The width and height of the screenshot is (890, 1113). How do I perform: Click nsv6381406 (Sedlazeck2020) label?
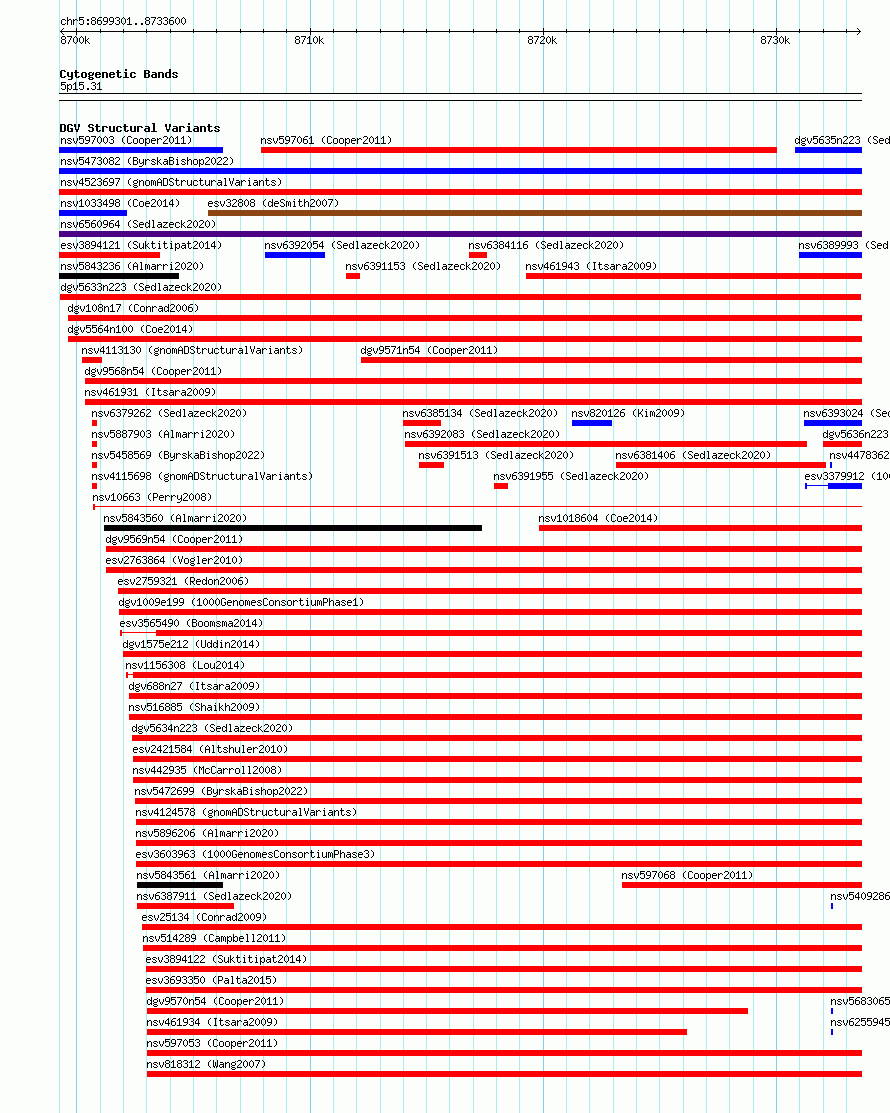click(693, 455)
